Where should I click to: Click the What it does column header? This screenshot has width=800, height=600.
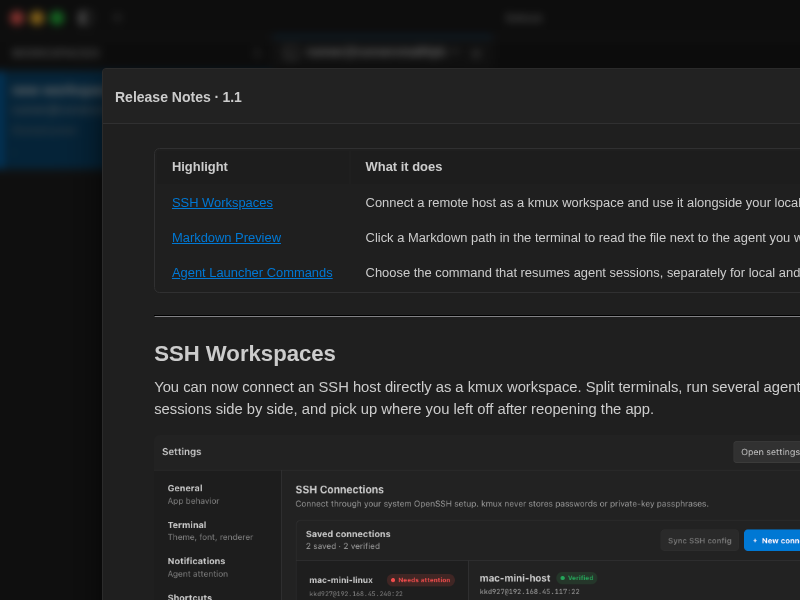click(x=404, y=167)
